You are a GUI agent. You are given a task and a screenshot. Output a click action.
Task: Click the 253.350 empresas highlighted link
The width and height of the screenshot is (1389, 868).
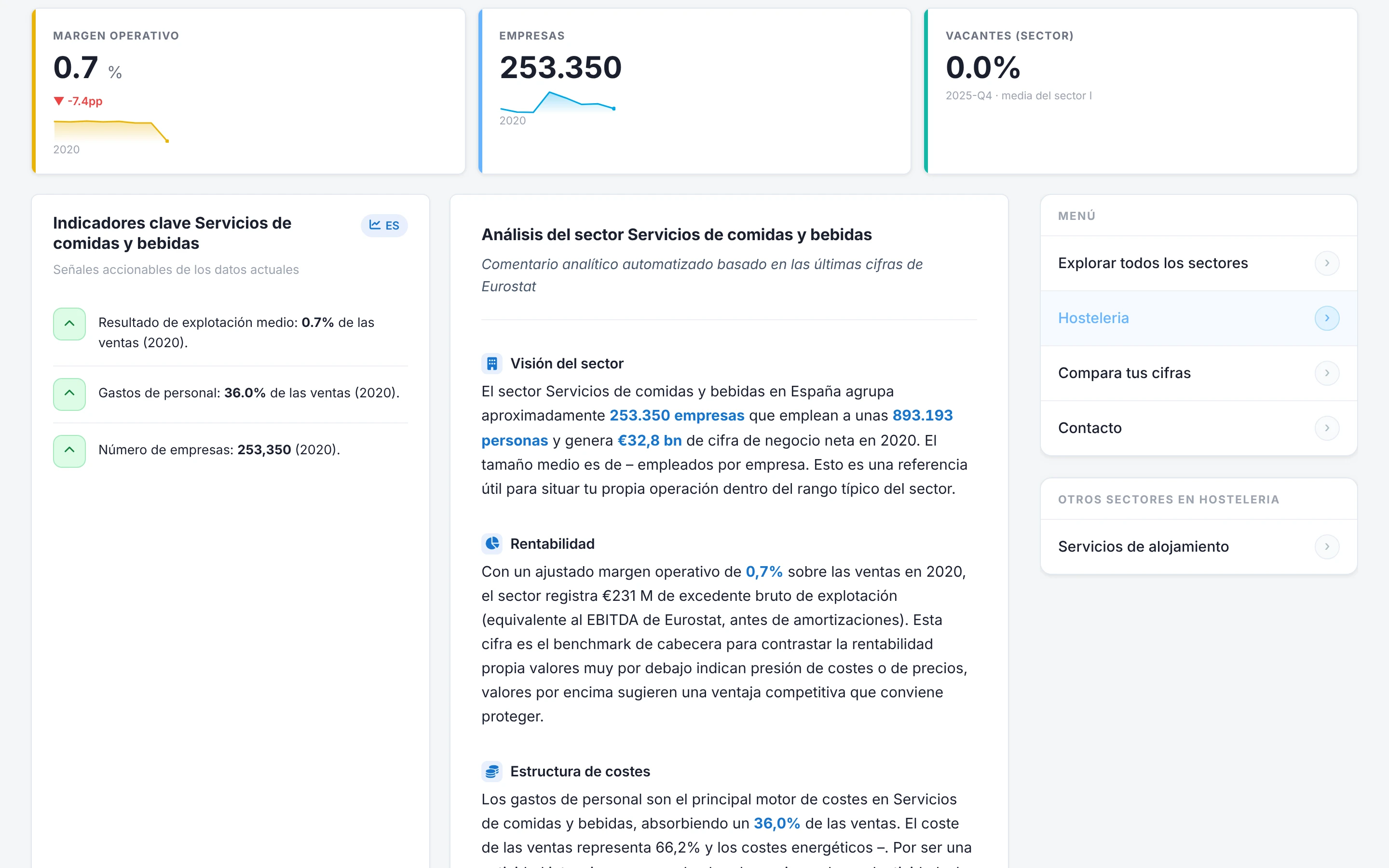677,416
